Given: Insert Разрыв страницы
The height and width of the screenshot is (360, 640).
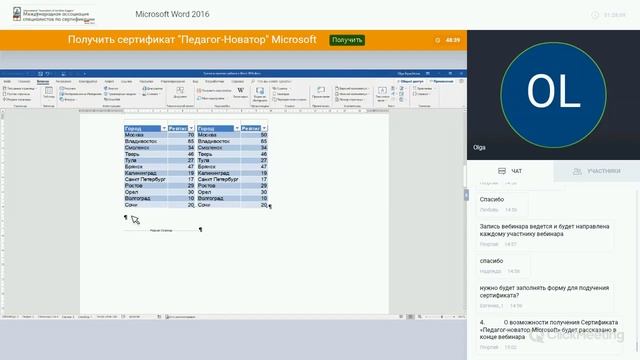Looking at the screenshot, I should point(17,99).
